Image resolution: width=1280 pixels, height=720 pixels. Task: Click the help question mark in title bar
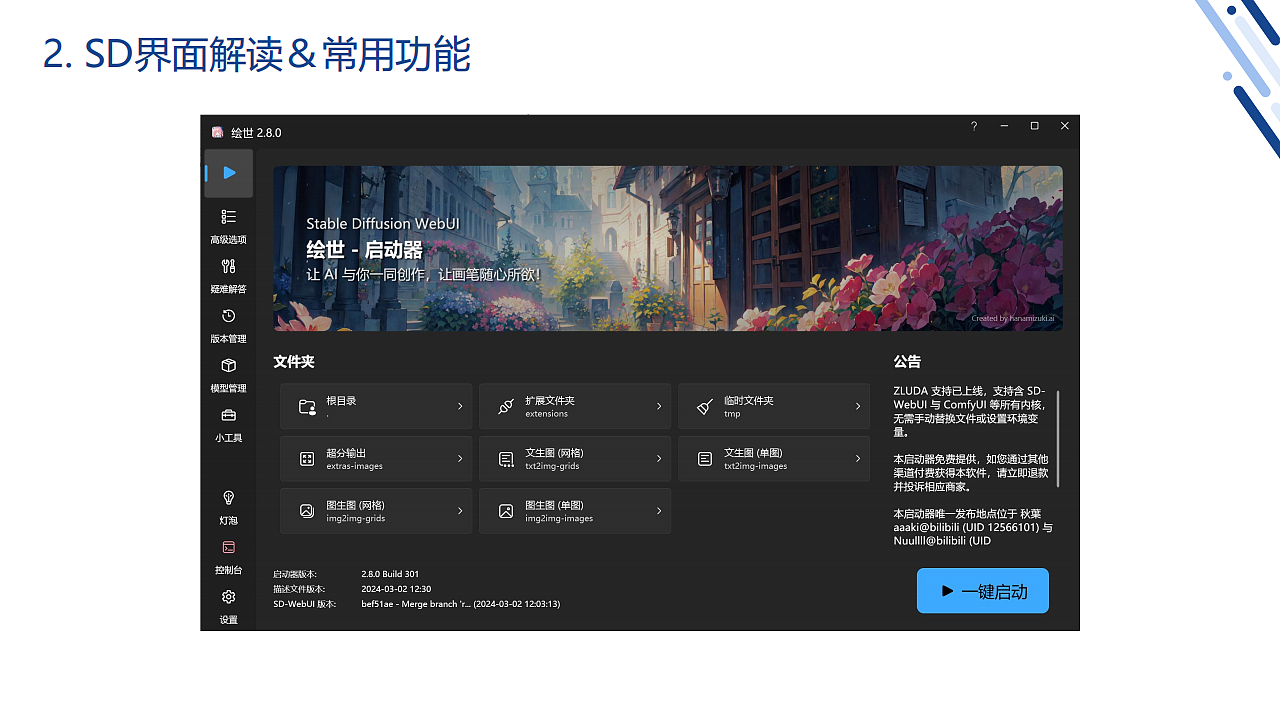tap(974, 126)
